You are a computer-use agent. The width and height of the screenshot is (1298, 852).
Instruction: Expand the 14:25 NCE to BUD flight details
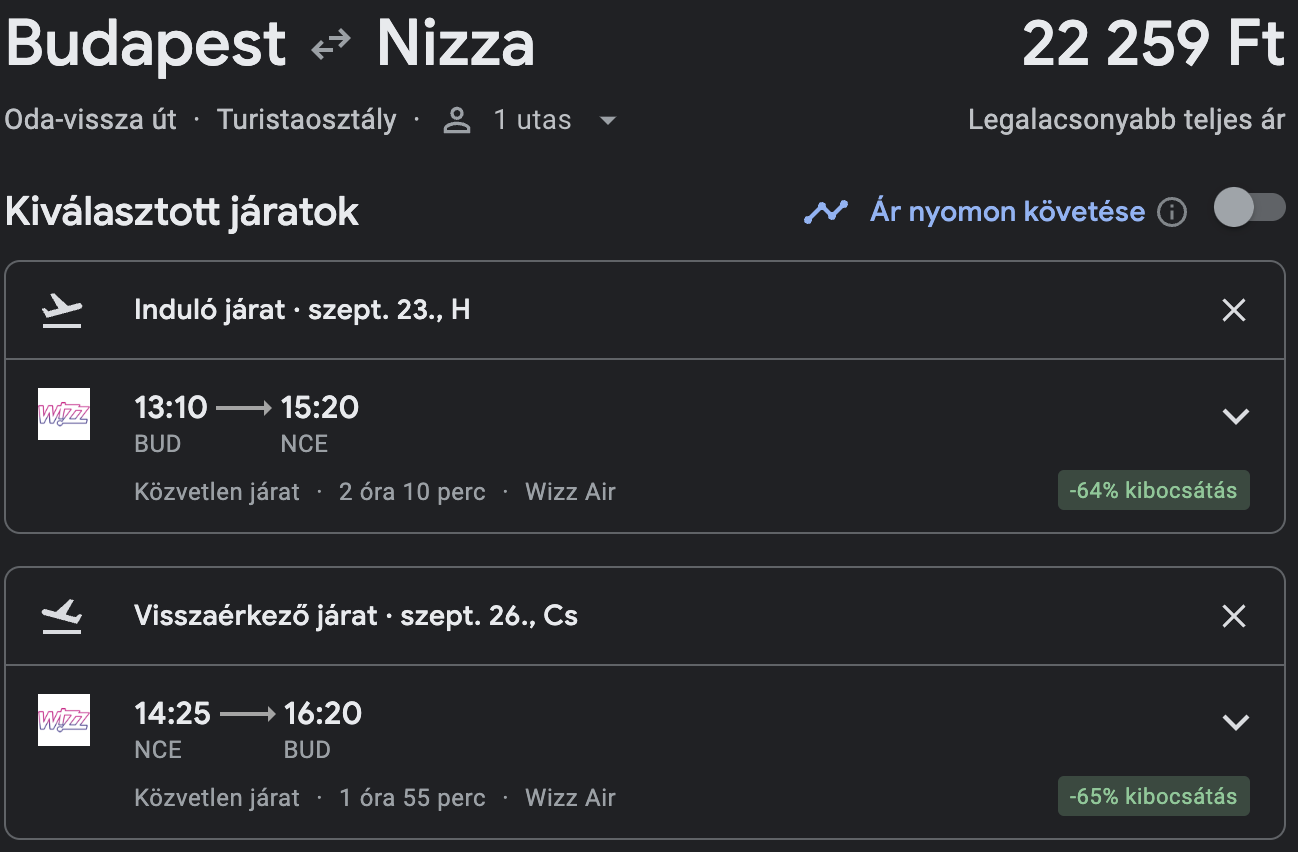(x=1237, y=722)
